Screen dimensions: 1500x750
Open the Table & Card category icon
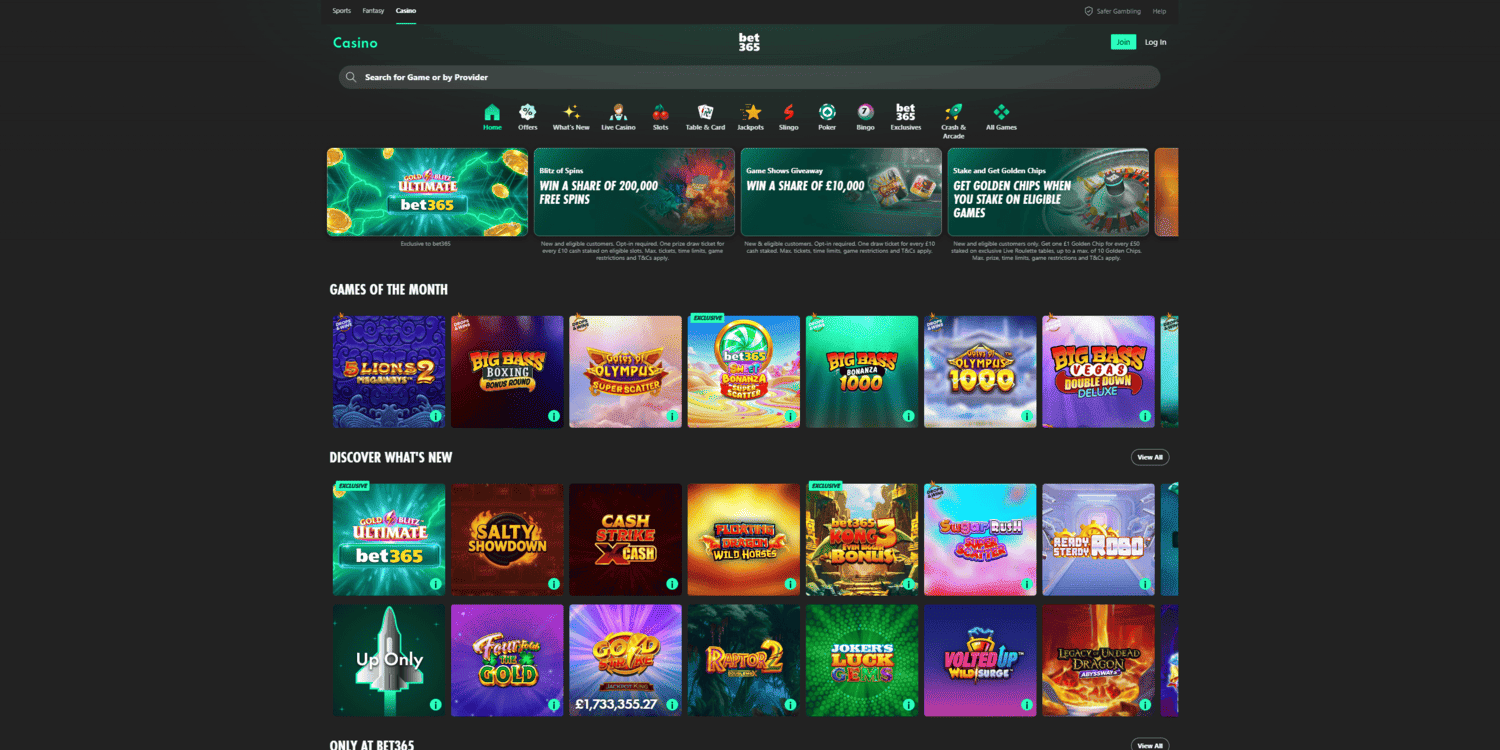tap(704, 113)
